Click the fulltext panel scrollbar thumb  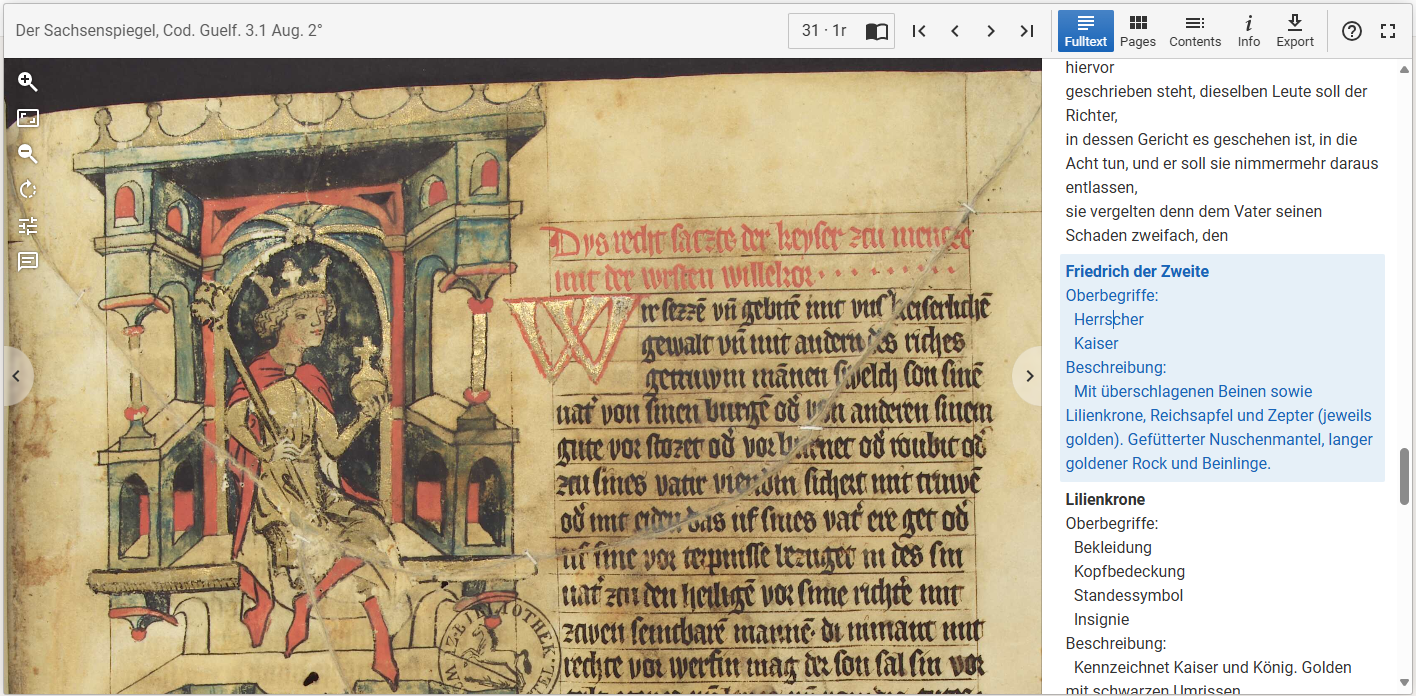[x=1405, y=477]
